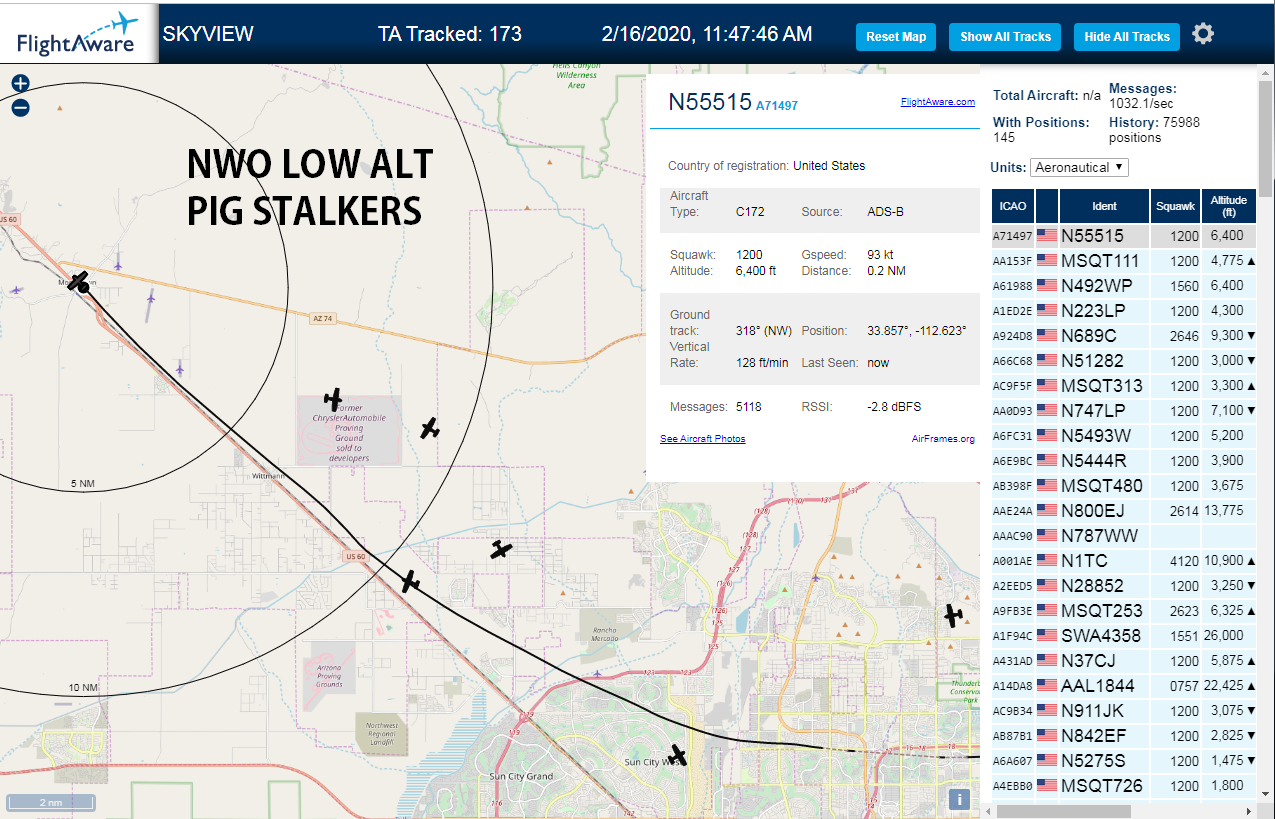The width and height of the screenshot is (1275, 819).
Task: Click A71497 ICAO link next to N55515
Action: pyautogui.click(x=777, y=105)
